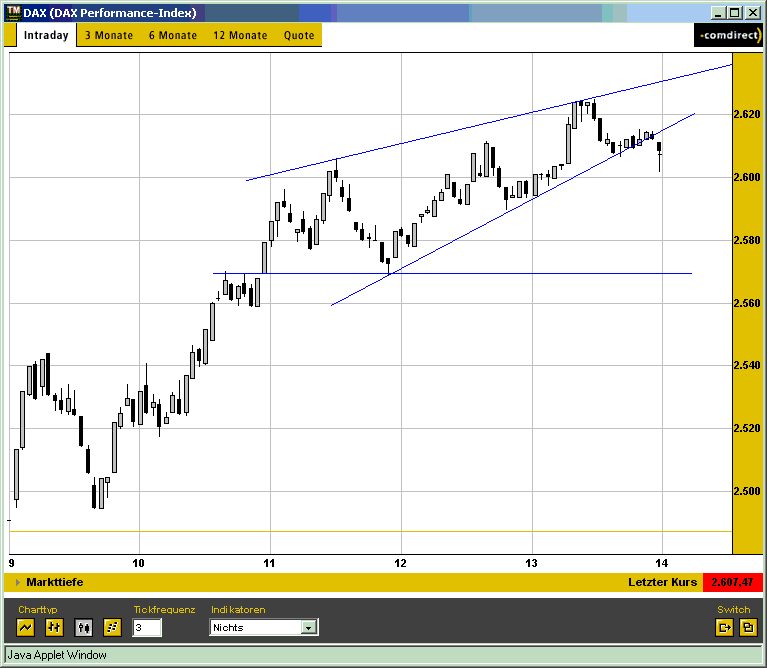The width and height of the screenshot is (767, 668).
Task: Open the Intraday tab
Action: pos(46,35)
